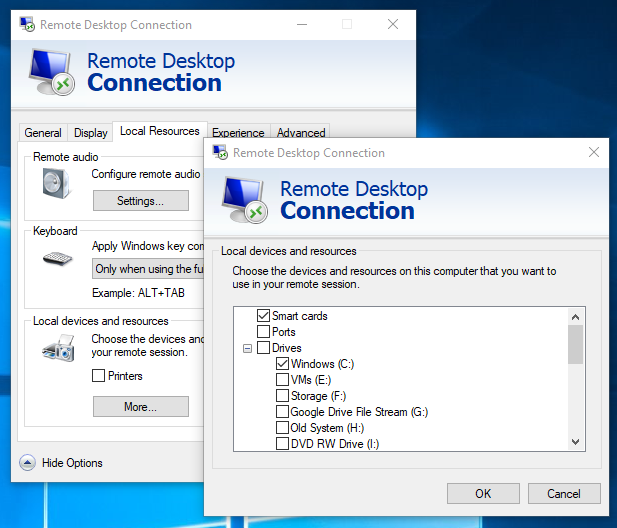Check Google Drive File Stream (G:)
Viewport: 617px width, 528px height.
[x=282, y=412]
